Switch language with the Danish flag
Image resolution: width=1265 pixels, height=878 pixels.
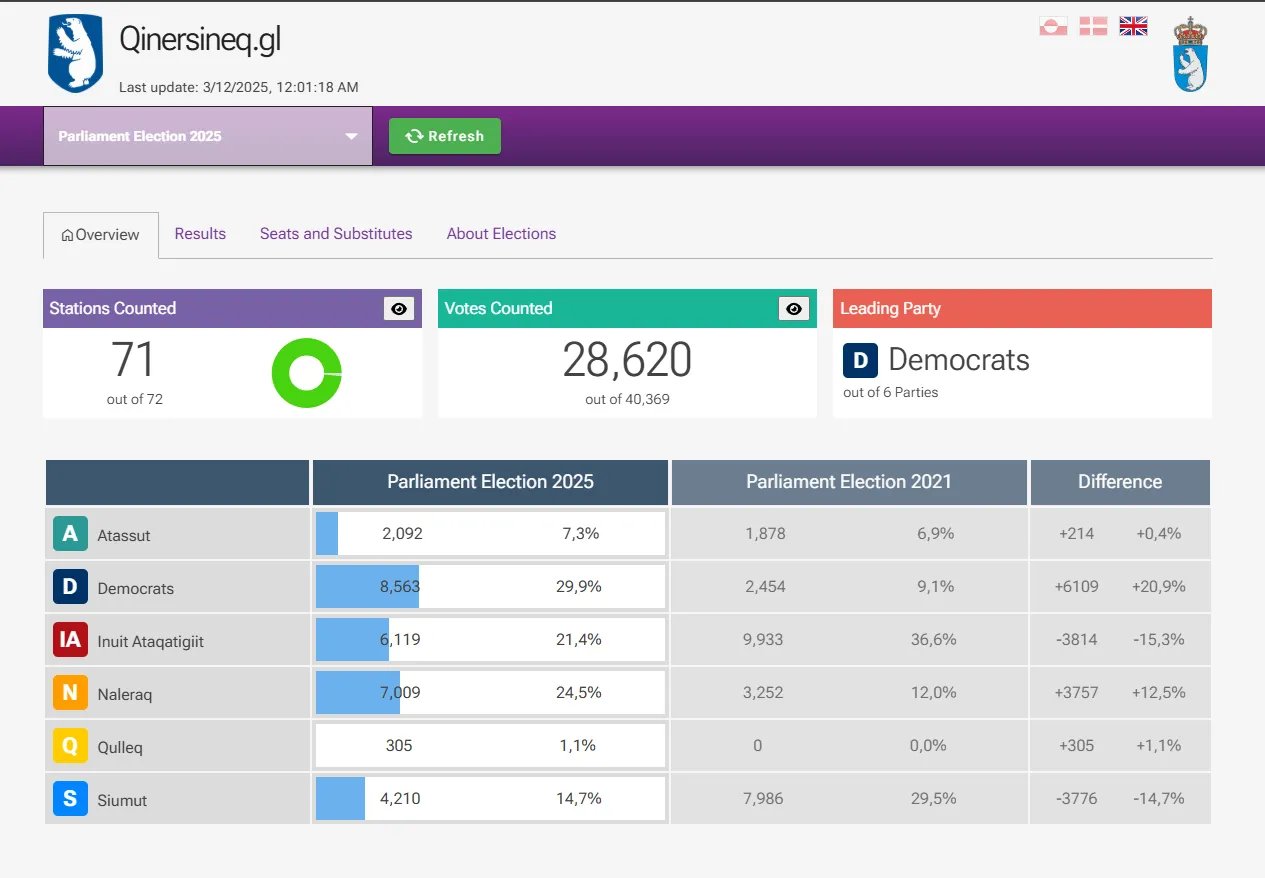(1093, 26)
